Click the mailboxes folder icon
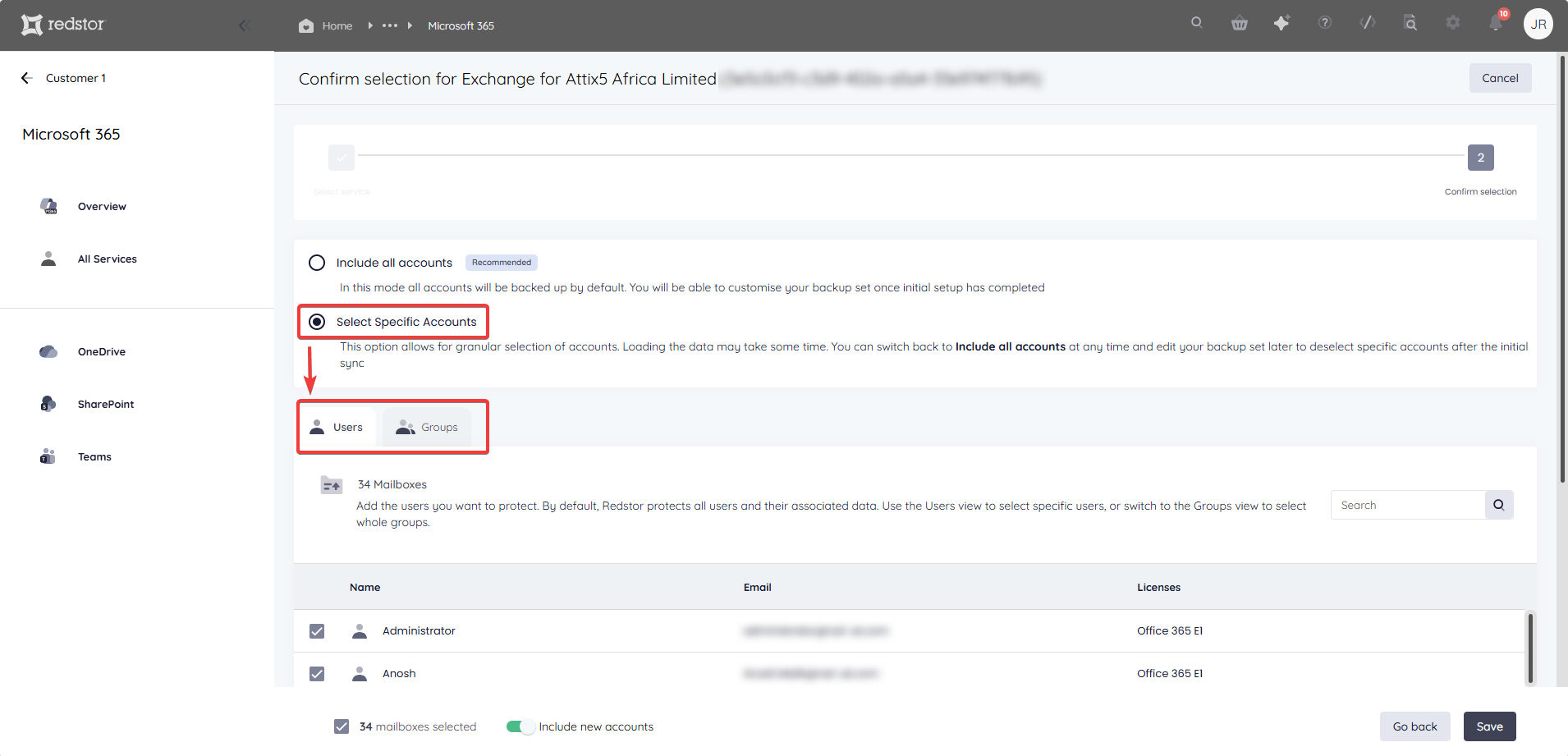The image size is (1568, 756). coord(332,485)
